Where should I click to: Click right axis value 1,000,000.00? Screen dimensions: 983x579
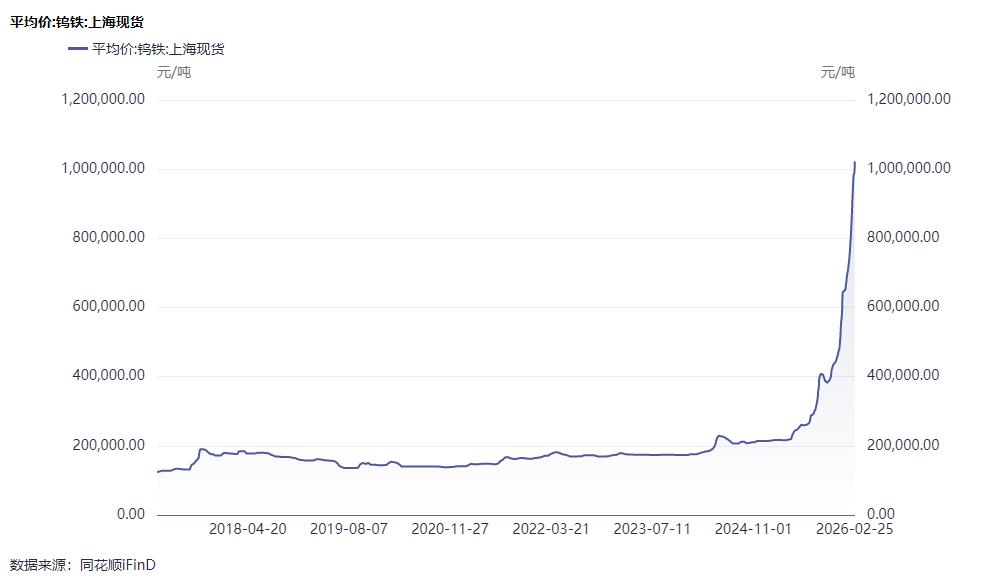[908, 168]
